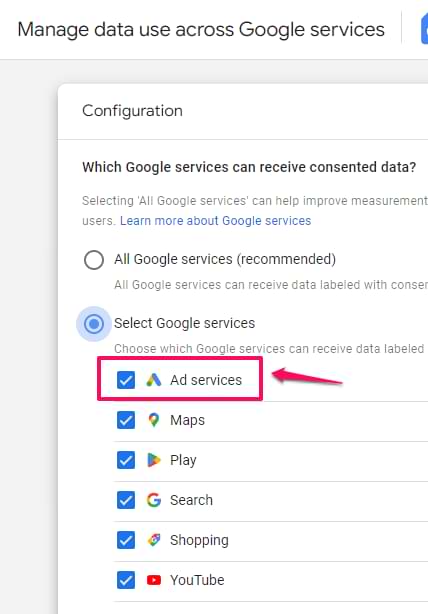Click the Google Maps pin icon
The width and height of the screenshot is (428, 614).
point(154,420)
